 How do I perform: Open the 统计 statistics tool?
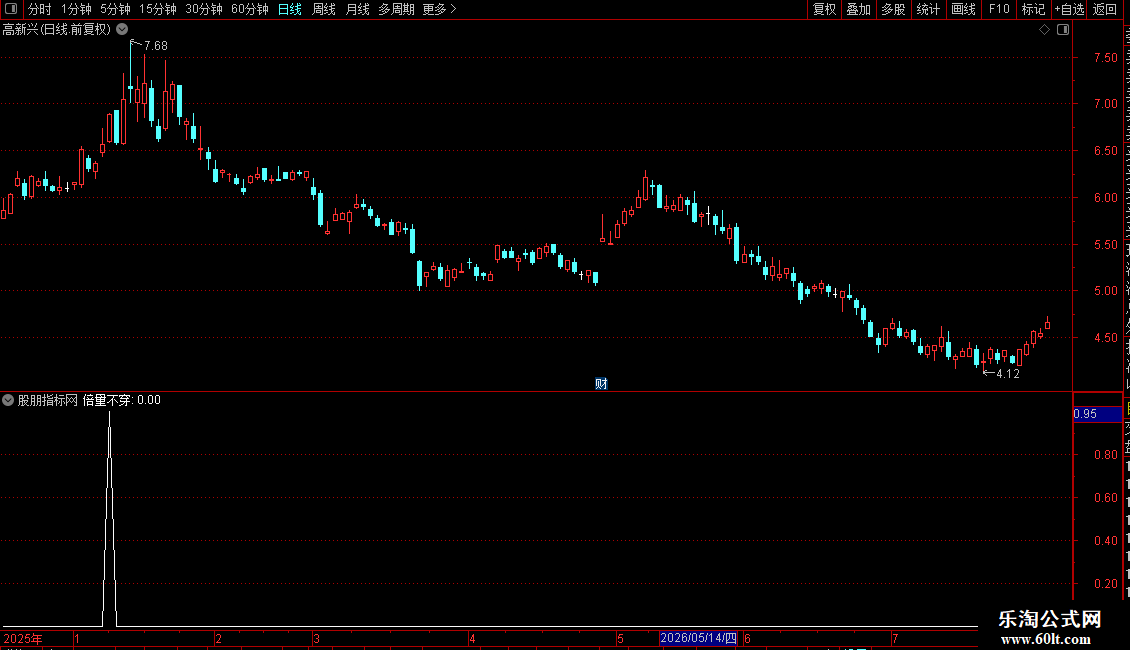(927, 9)
